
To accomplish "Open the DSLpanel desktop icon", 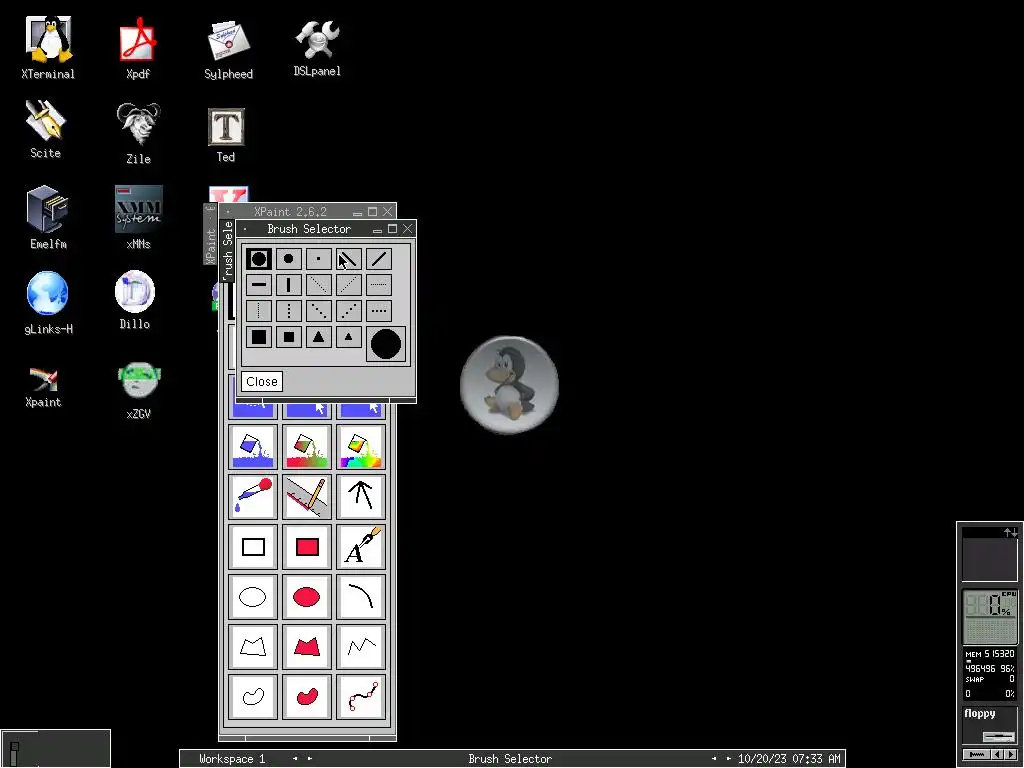I will click(x=317, y=48).
